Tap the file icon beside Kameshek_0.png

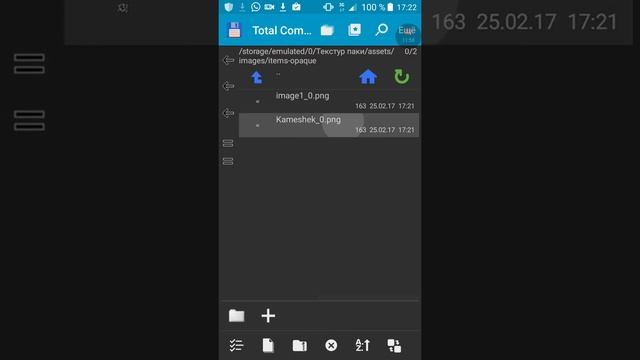coord(258,125)
